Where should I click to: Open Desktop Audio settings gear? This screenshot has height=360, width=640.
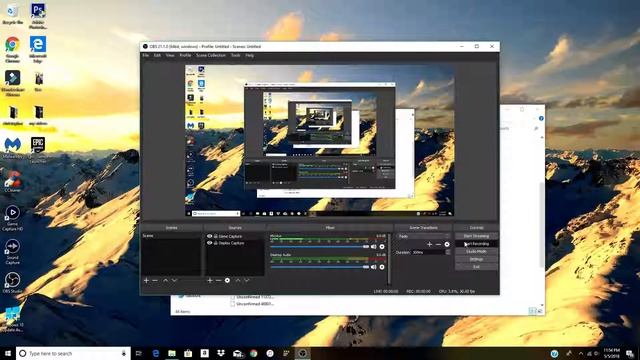pyautogui.click(x=382, y=267)
